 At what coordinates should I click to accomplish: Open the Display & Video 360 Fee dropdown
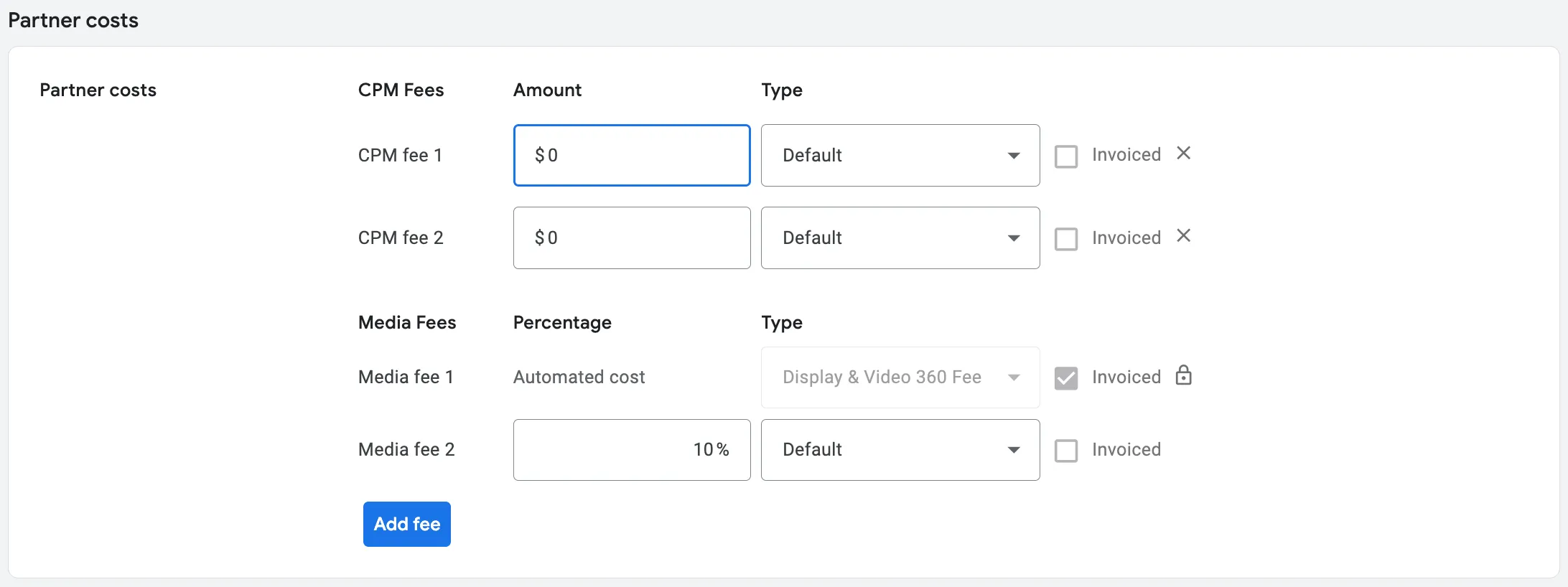coord(900,377)
